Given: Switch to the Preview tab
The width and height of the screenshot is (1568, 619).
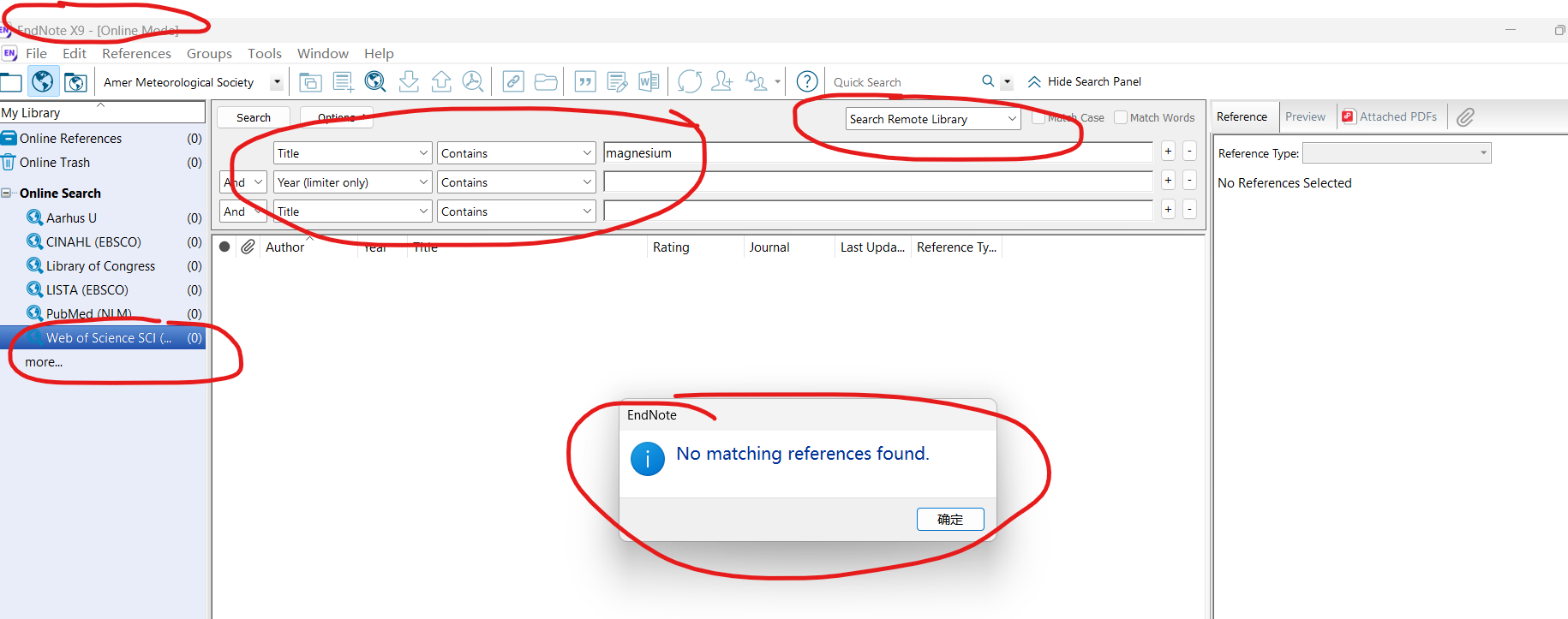Looking at the screenshot, I should (1305, 116).
